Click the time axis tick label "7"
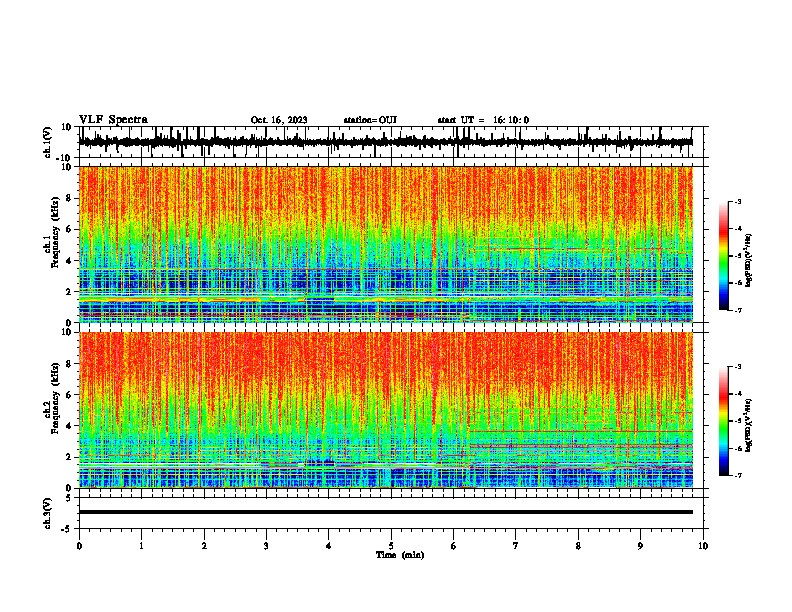The width and height of the screenshot is (792, 612). tap(516, 546)
